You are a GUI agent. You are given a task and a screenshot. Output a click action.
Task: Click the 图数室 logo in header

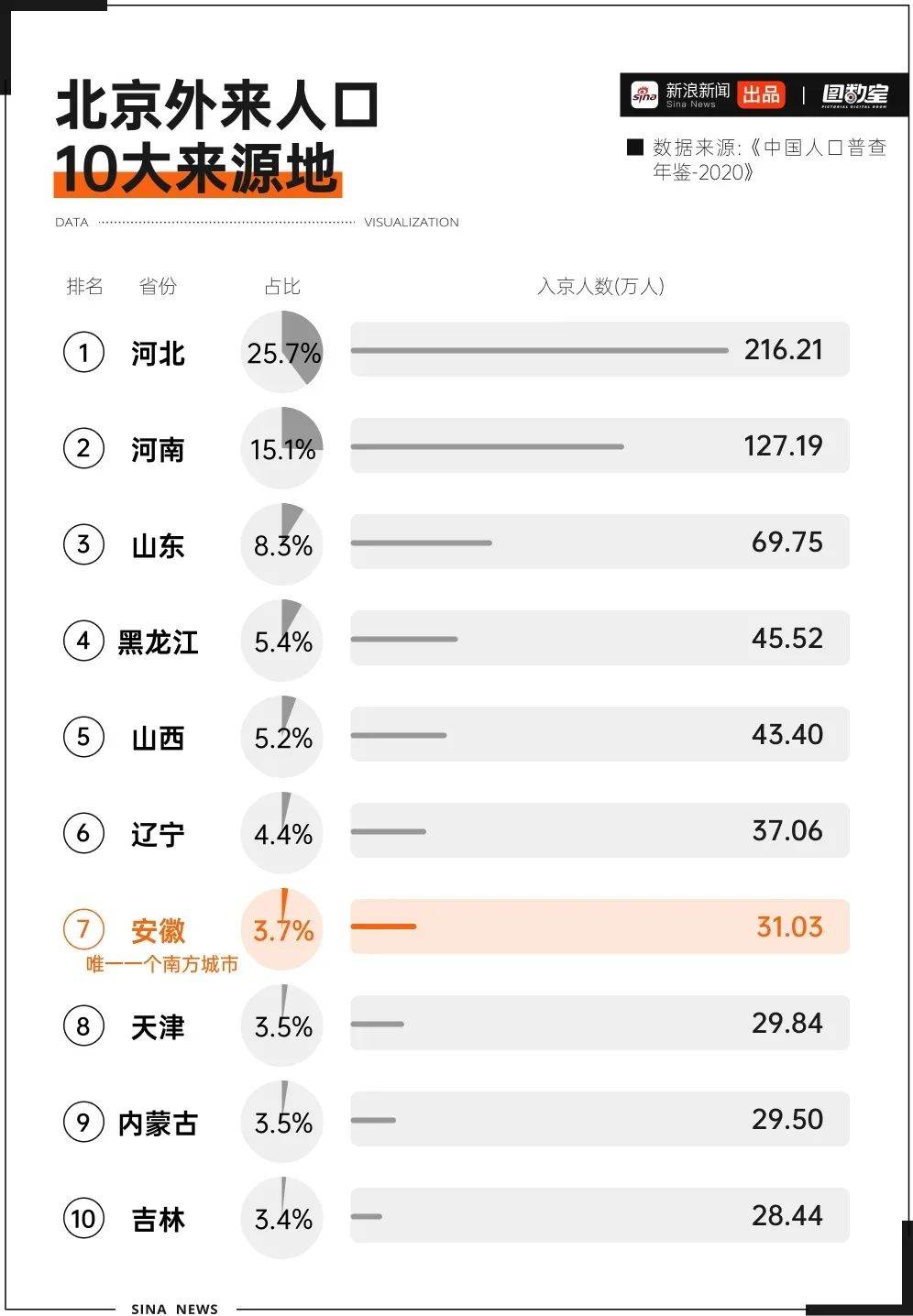point(854,94)
